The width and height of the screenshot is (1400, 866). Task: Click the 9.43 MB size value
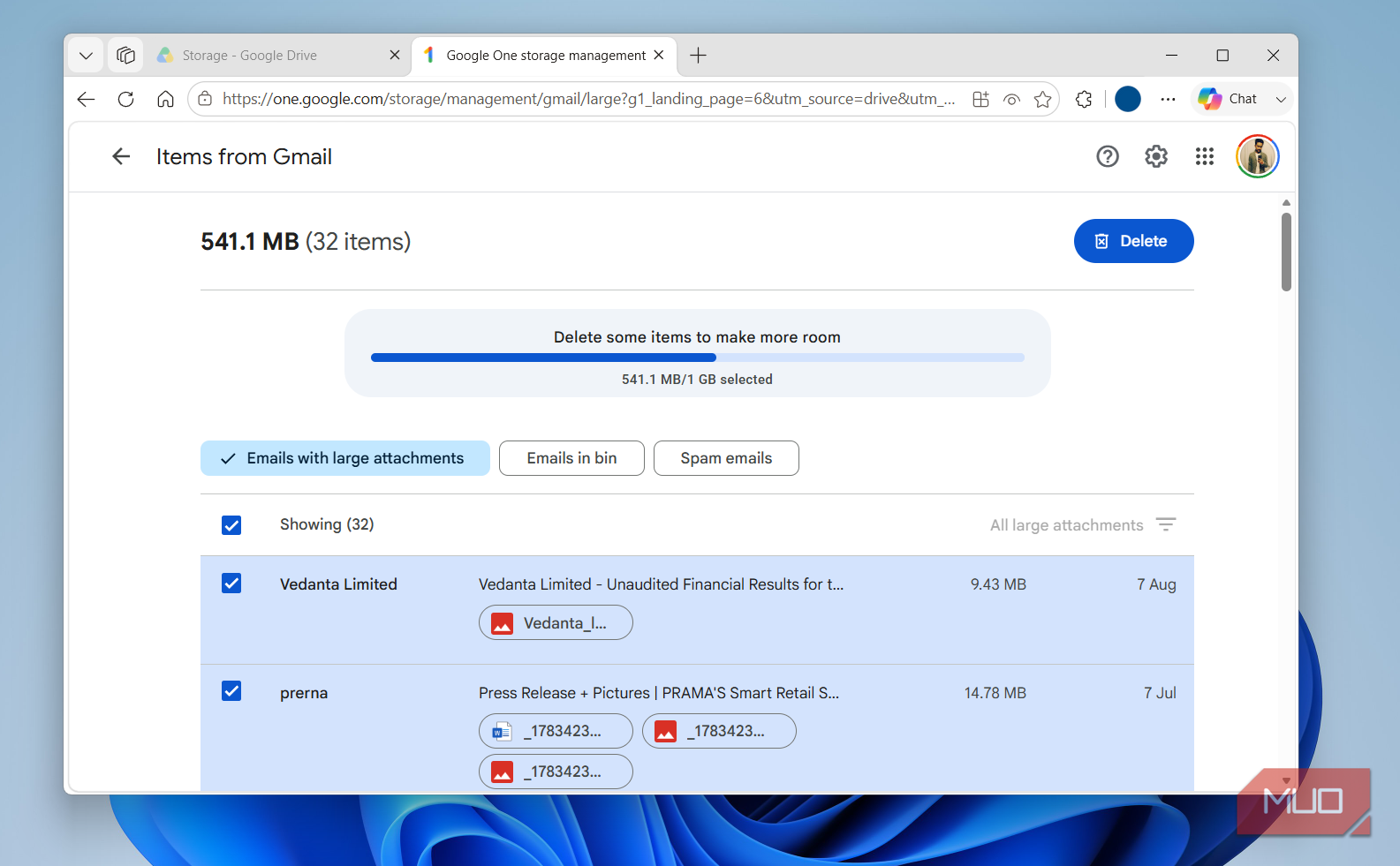click(998, 584)
